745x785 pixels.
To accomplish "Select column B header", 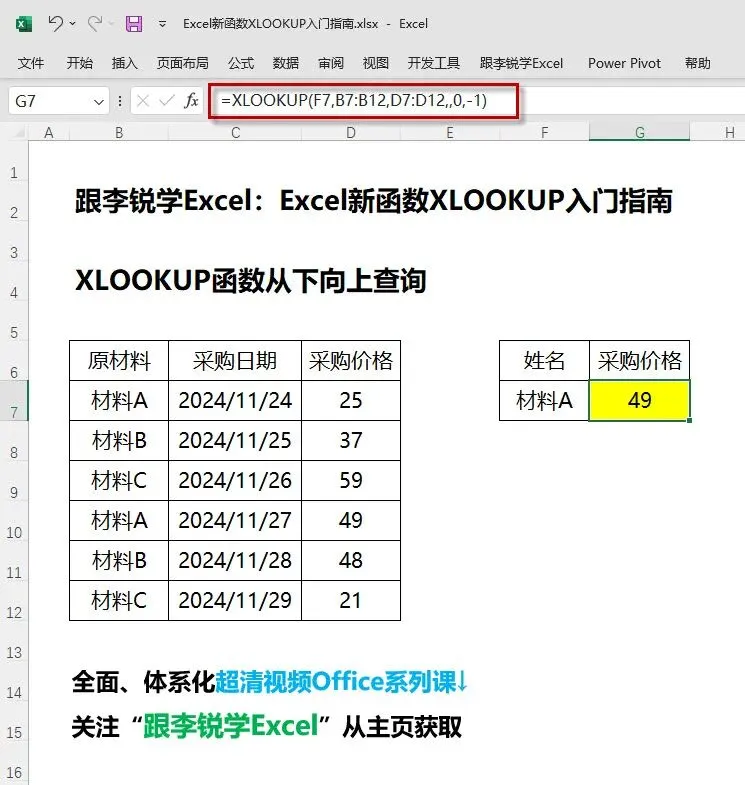I will click(x=119, y=133).
